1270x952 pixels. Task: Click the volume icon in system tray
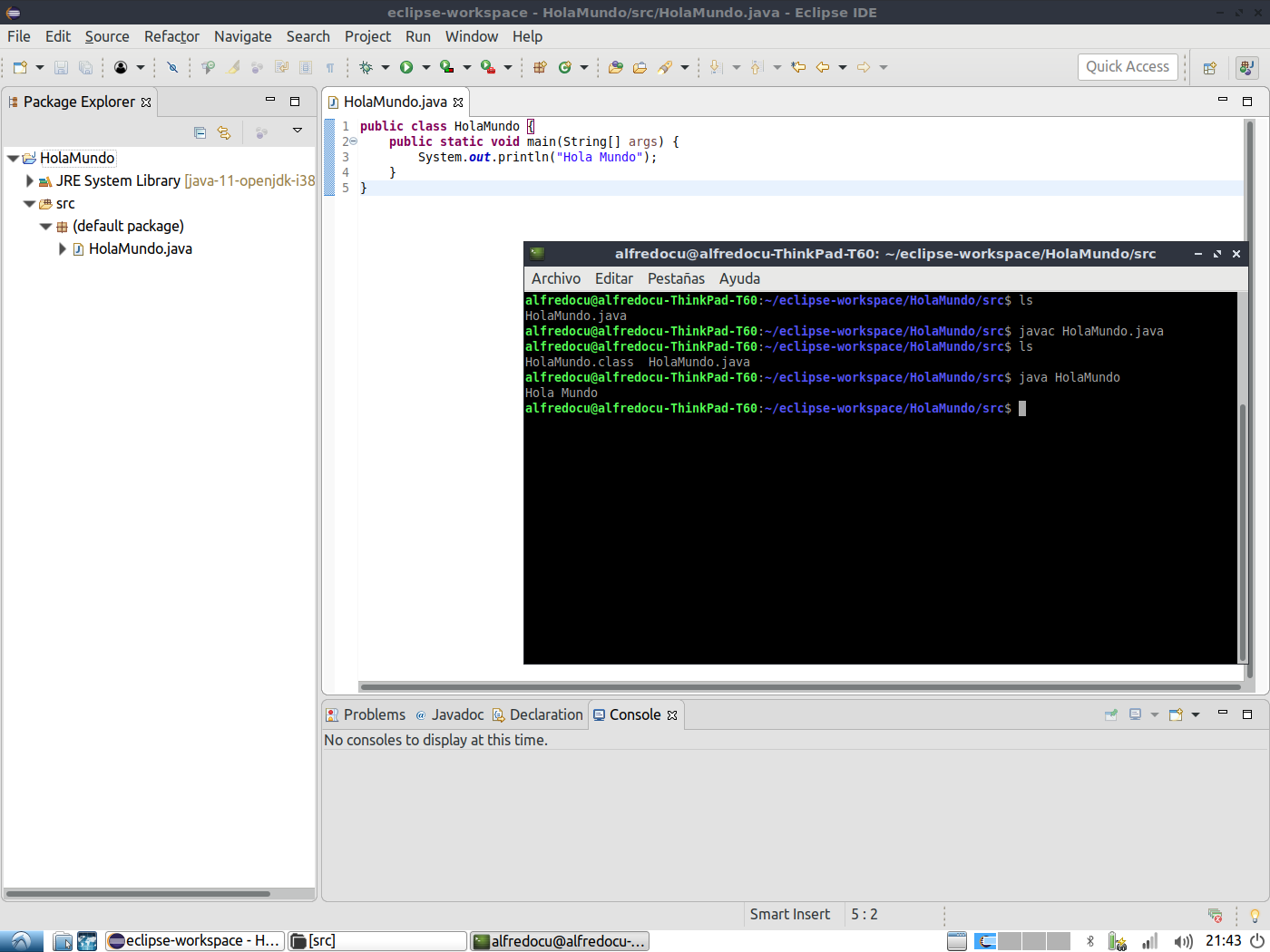coord(1183,941)
